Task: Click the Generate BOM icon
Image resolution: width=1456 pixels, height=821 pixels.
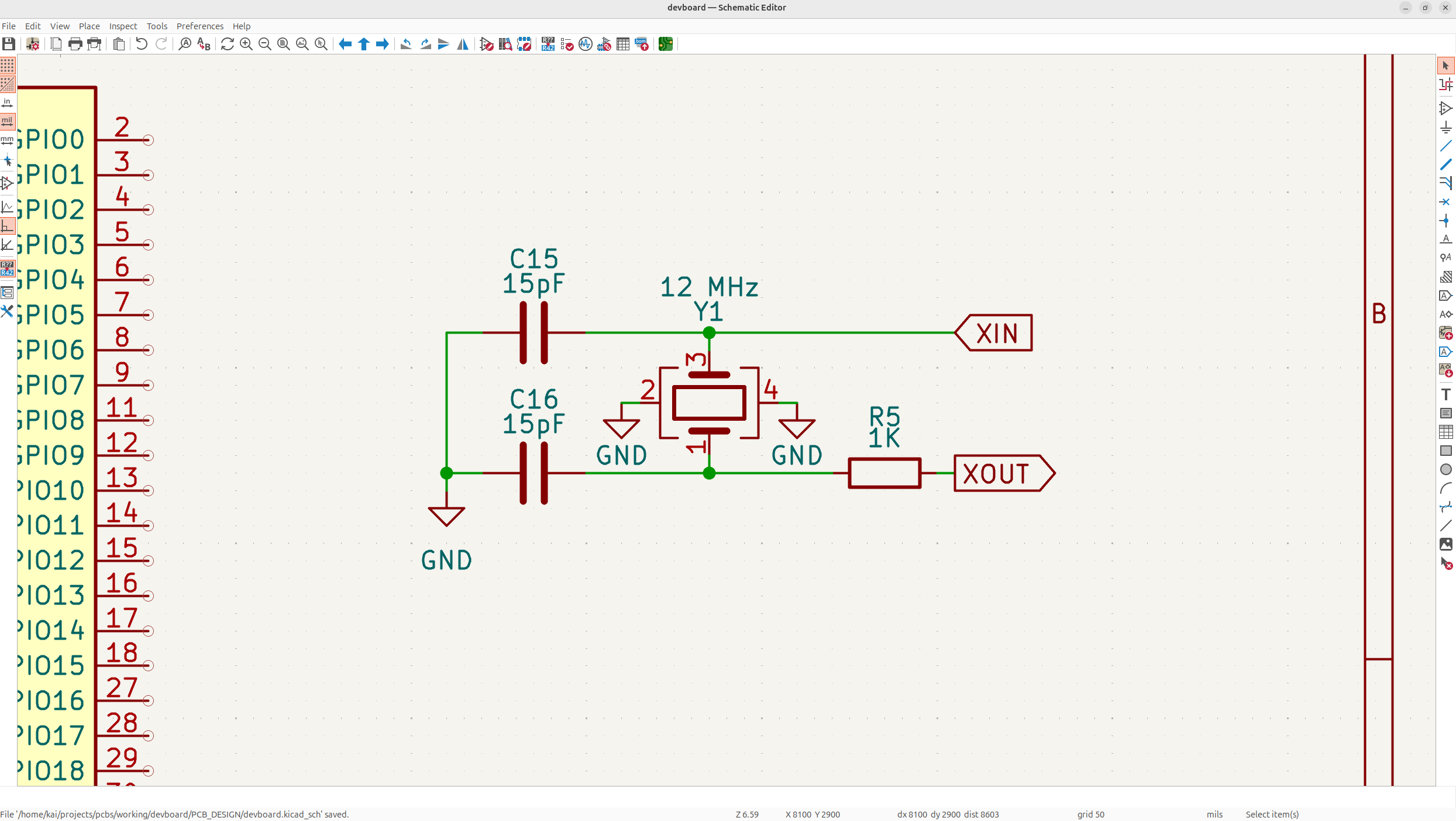Action: pyautogui.click(x=642, y=44)
